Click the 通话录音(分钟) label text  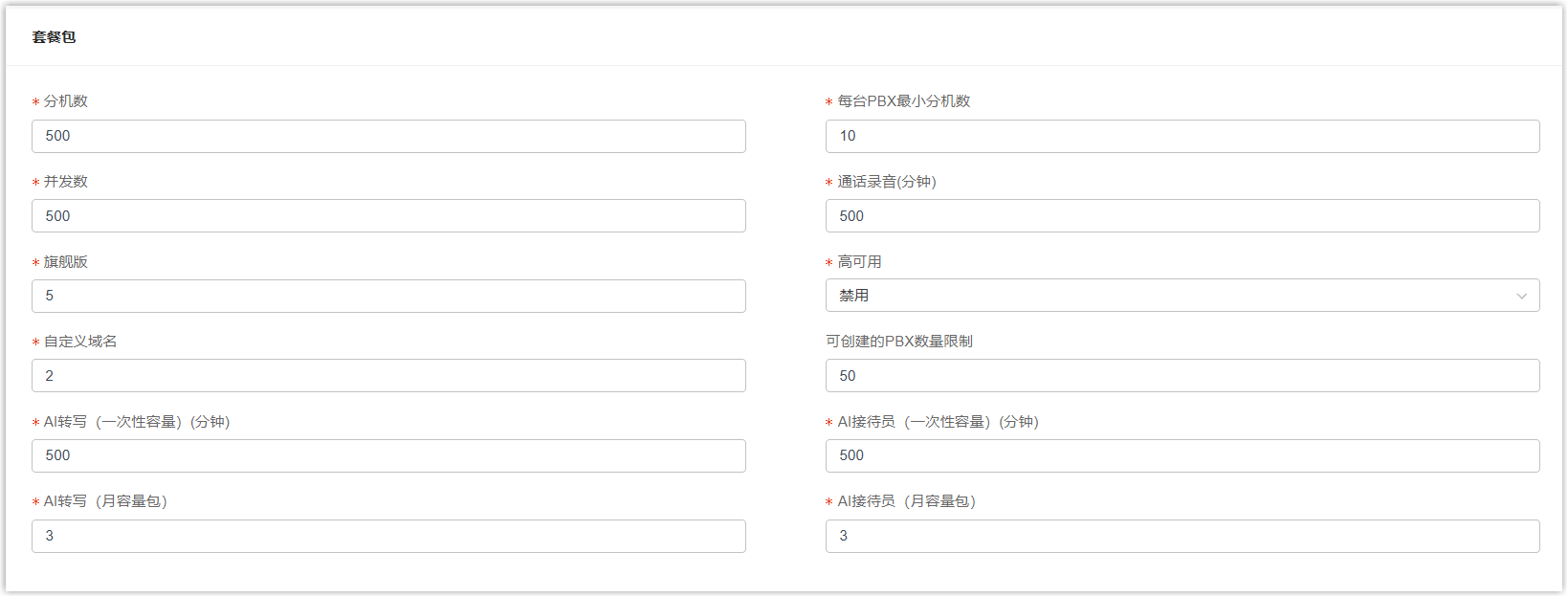point(886,182)
